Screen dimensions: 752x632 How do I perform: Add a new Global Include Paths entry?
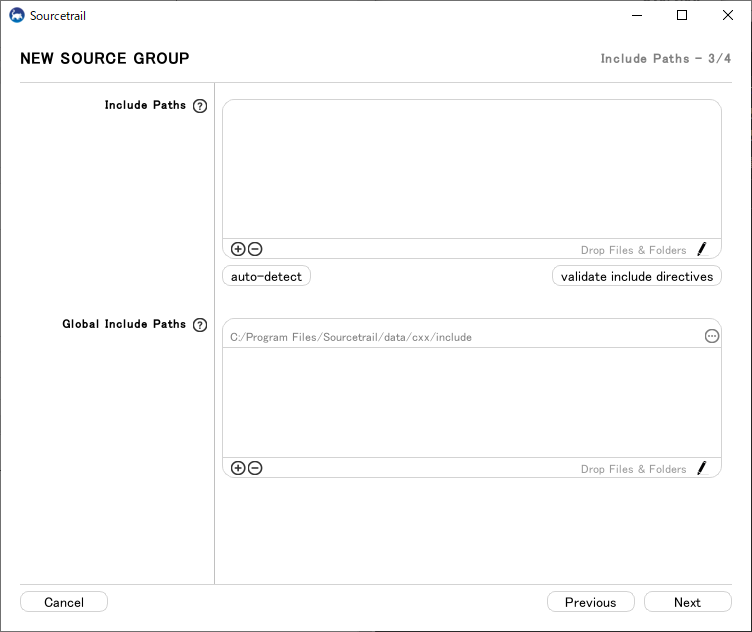pos(238,468)
